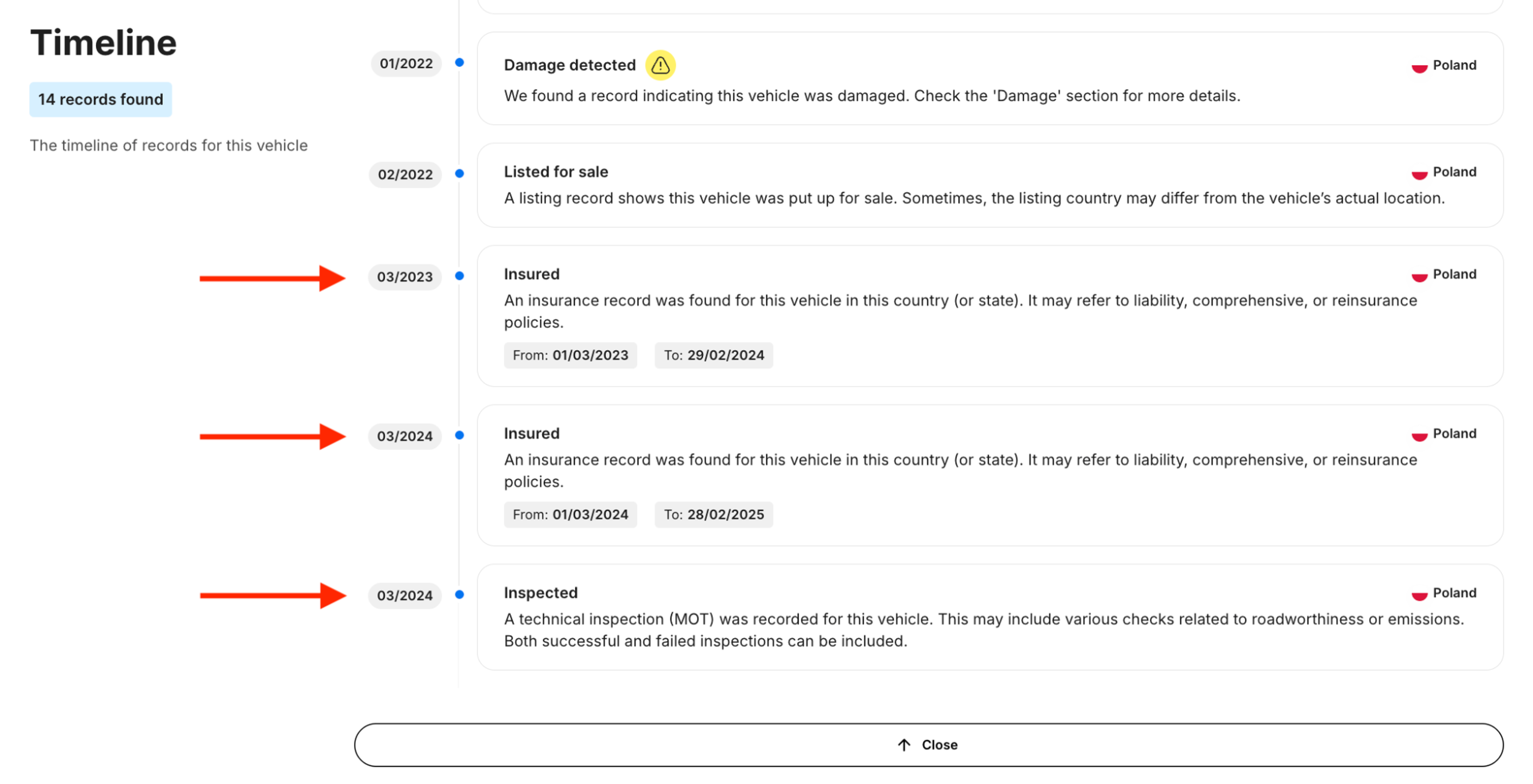Click the '14 records found' badge
The image size is (1533, 784).
point(101,99)
